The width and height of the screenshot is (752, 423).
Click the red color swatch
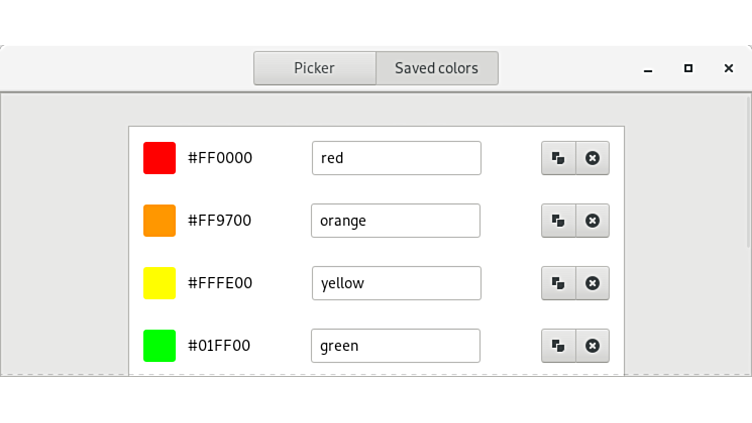pyautogui.click(x=159, y=158)
